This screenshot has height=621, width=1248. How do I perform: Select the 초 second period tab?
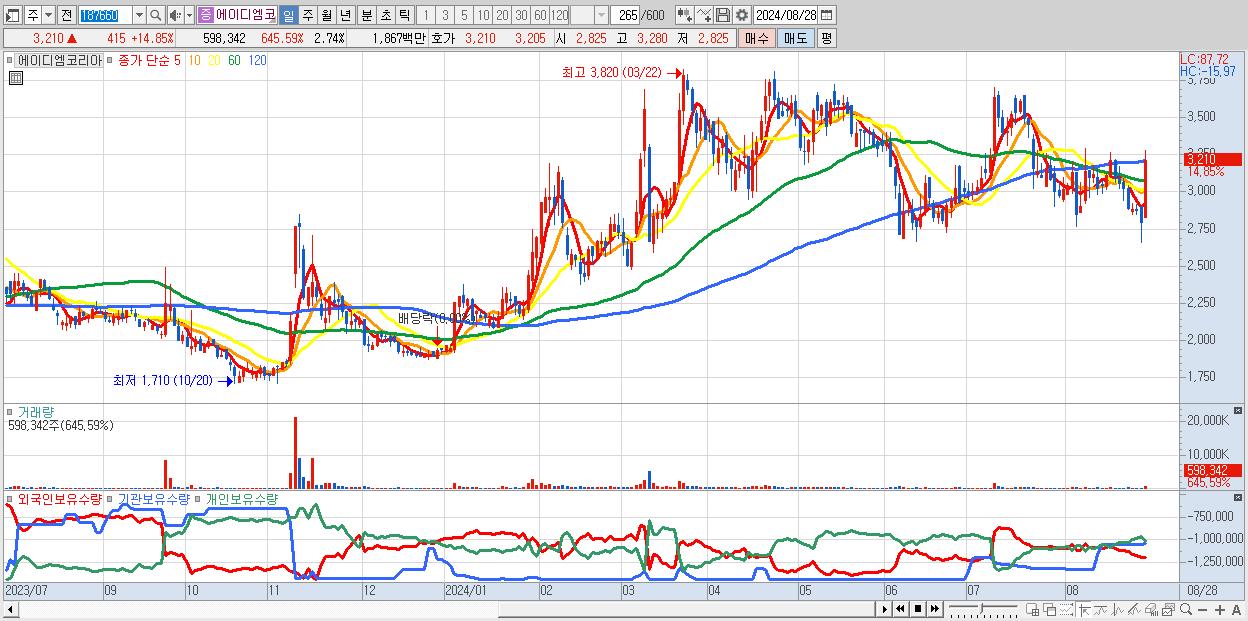386,15
